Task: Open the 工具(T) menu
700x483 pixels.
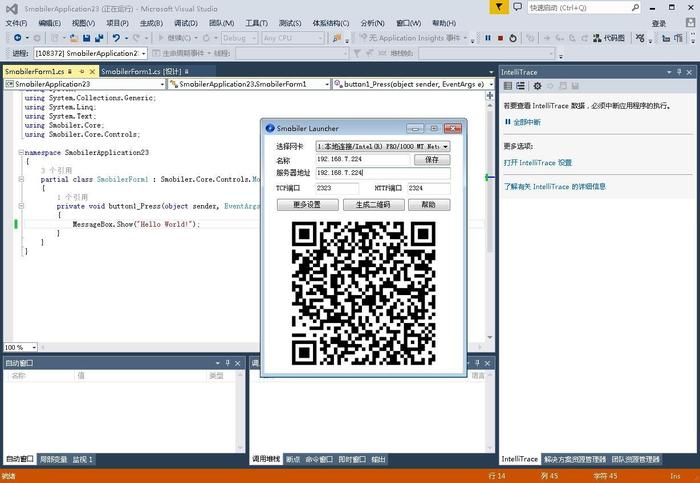Action: coord(256,23)
